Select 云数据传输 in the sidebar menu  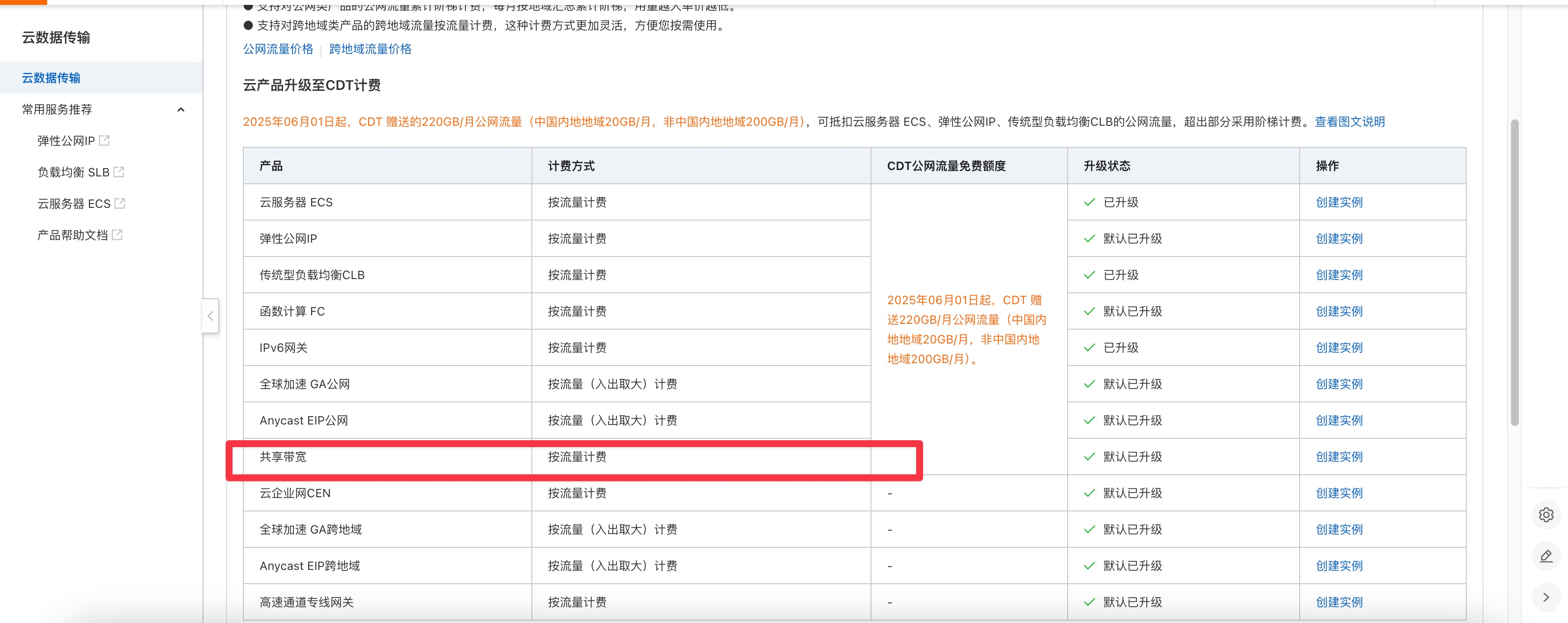51,78
